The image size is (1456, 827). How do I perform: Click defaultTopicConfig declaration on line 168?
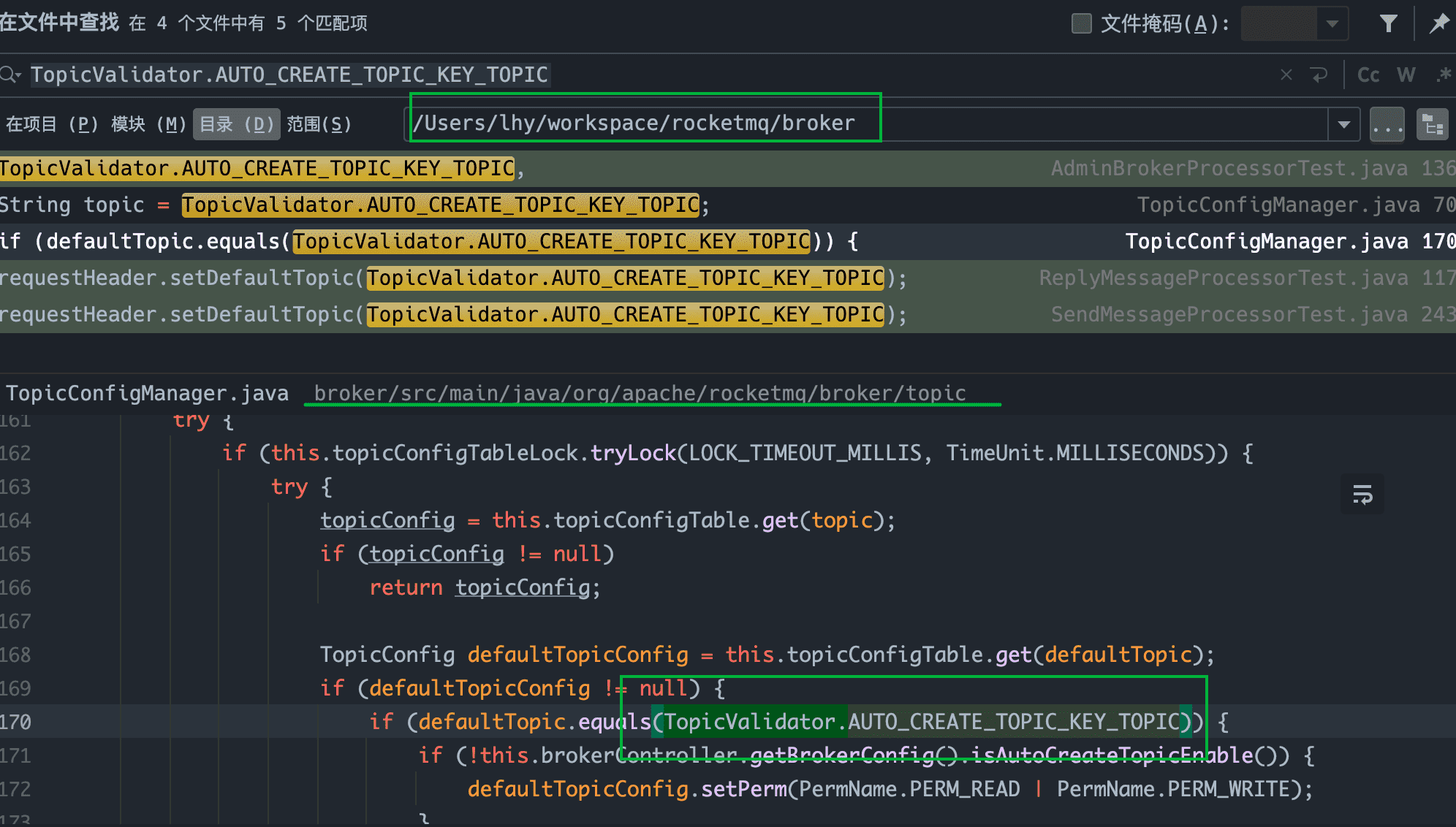click(767, 655)
